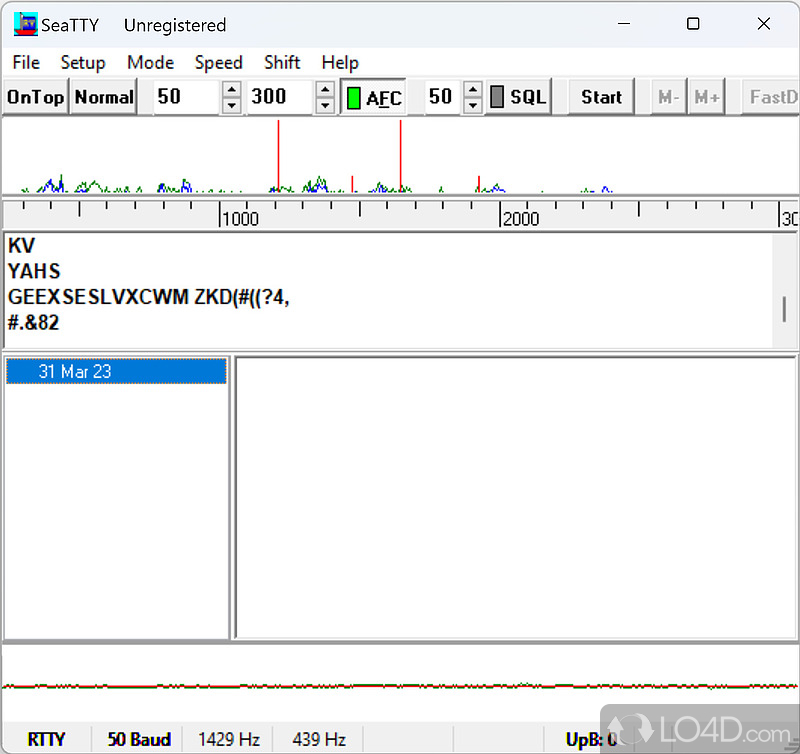This screenshot has width=800, height=754.
Task: Click the FastD button
Action: point(770,97)
